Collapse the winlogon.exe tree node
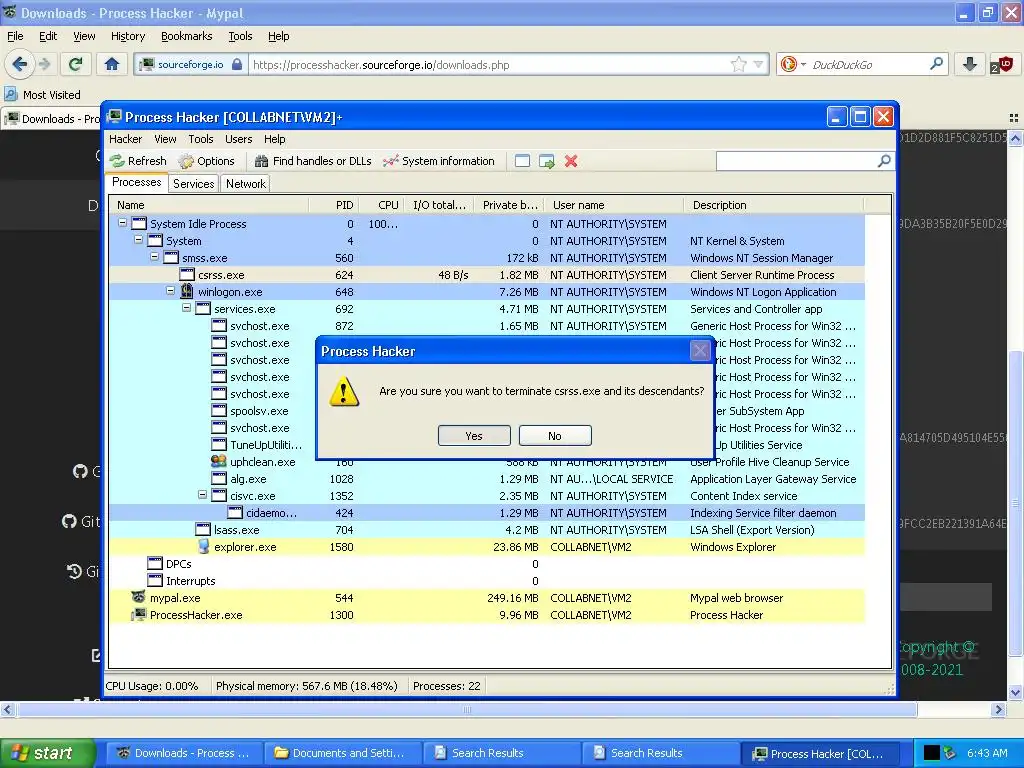This screenshot has height=768, width=1024. coord(170,291)
